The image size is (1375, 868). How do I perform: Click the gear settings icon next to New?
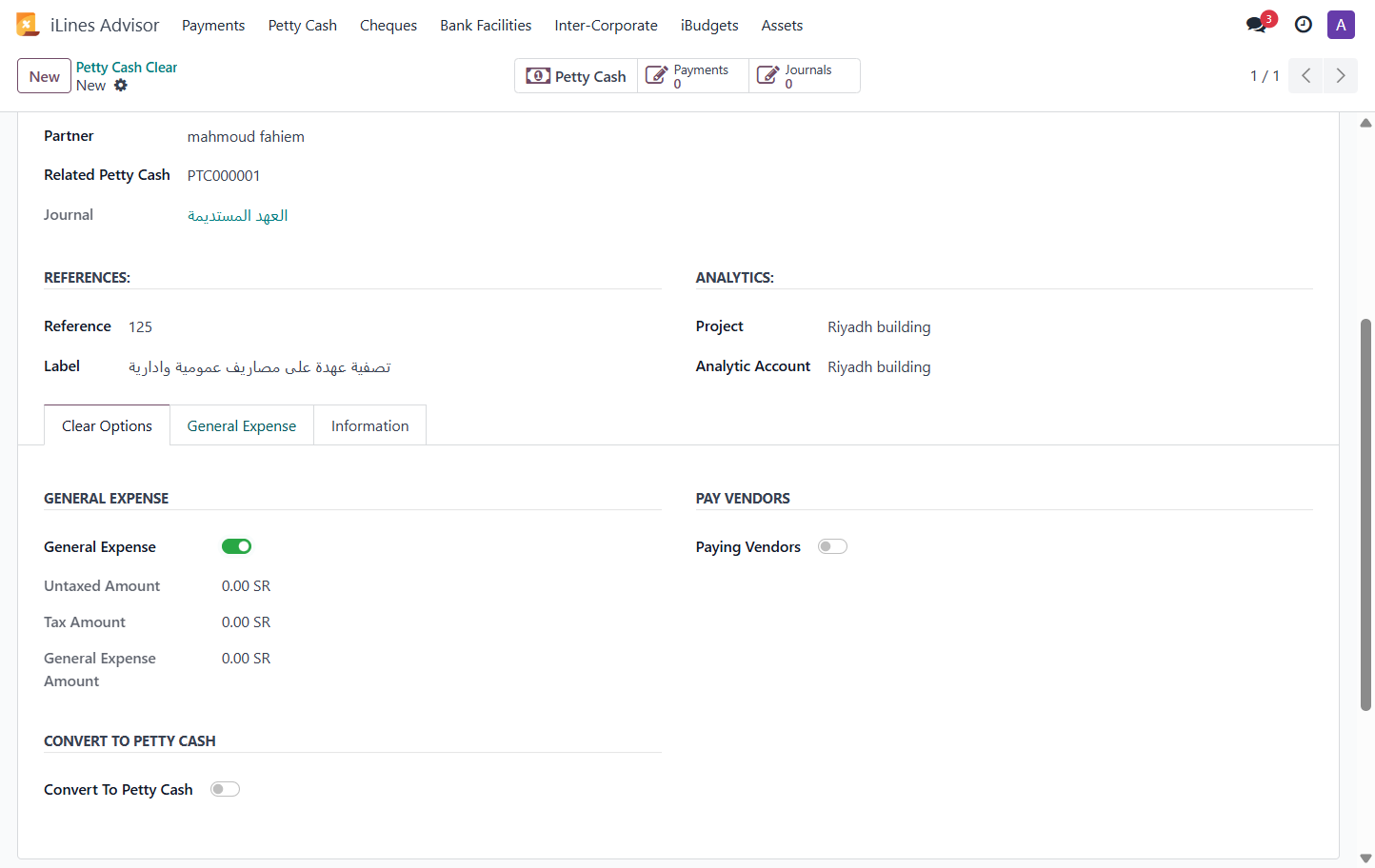(121, 86)
